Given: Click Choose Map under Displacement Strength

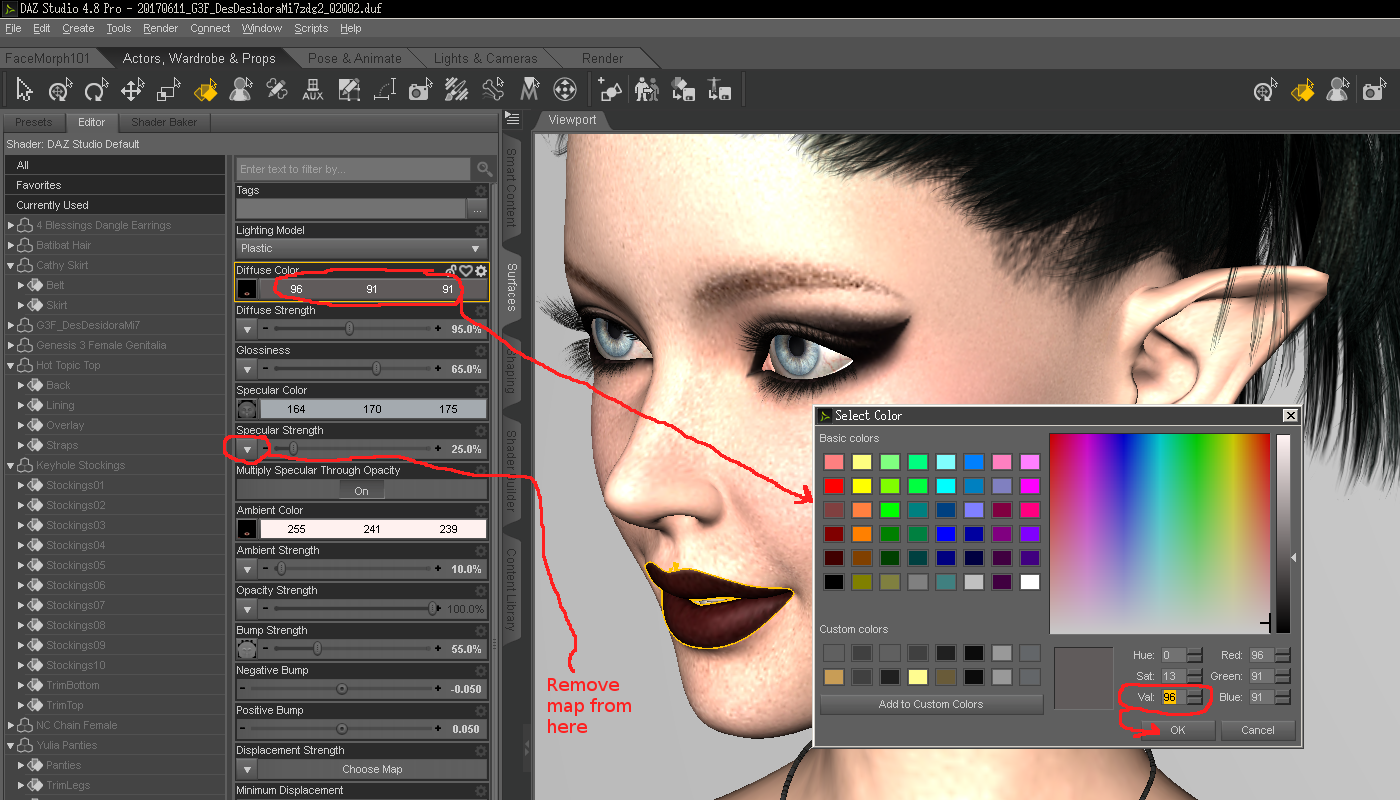Looking at the screenshot, I should pyautogui.click(x=372, y=769).
